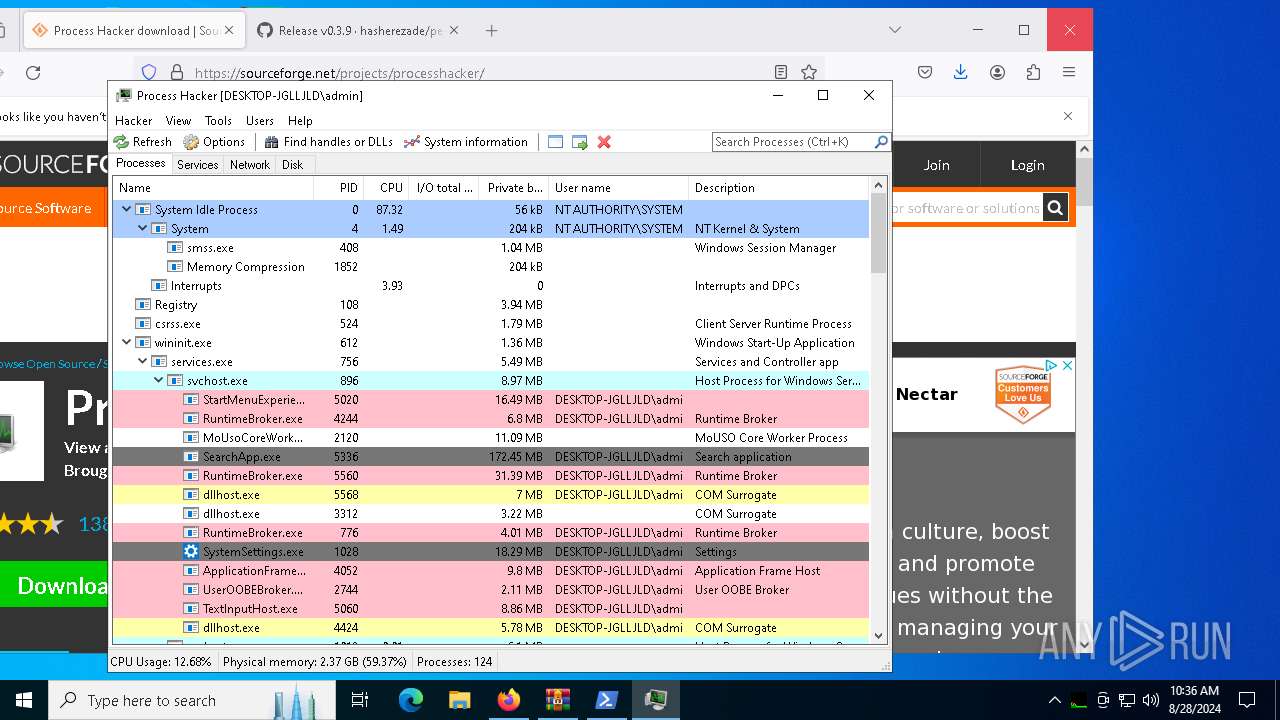Collapse the wininit.exe tree node
This screenshot has width=1280, height=720.
point(127,342)
